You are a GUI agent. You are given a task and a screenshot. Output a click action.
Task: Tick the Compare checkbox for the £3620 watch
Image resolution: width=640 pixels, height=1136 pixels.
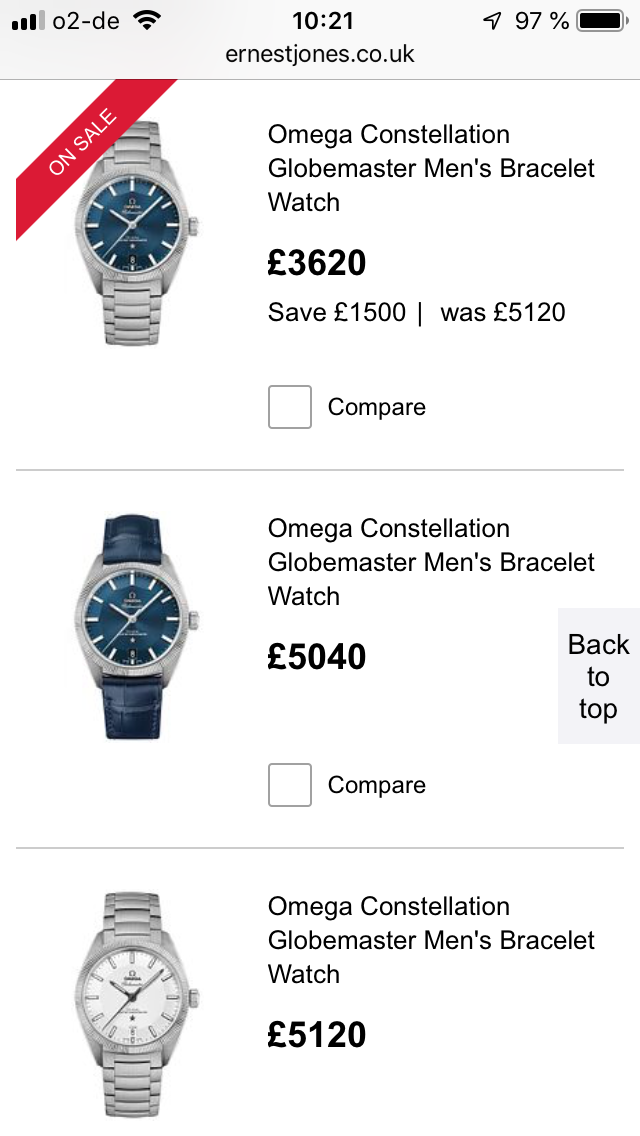[x=290, y=407]
